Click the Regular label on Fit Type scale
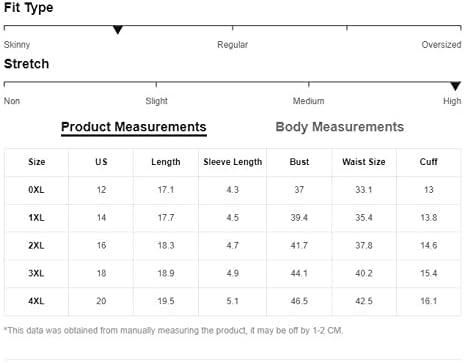Screen dimensions: 464x363 (x=232, y=45)
